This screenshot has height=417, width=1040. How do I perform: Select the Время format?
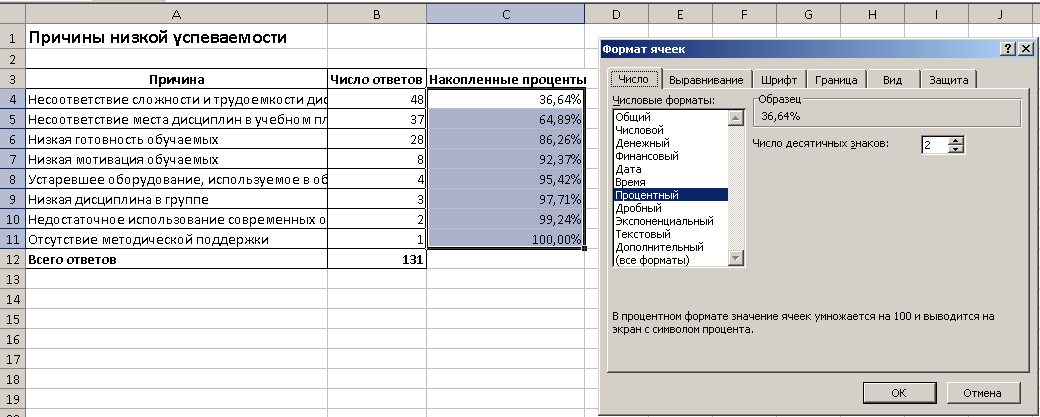click(x=671, y=182)
